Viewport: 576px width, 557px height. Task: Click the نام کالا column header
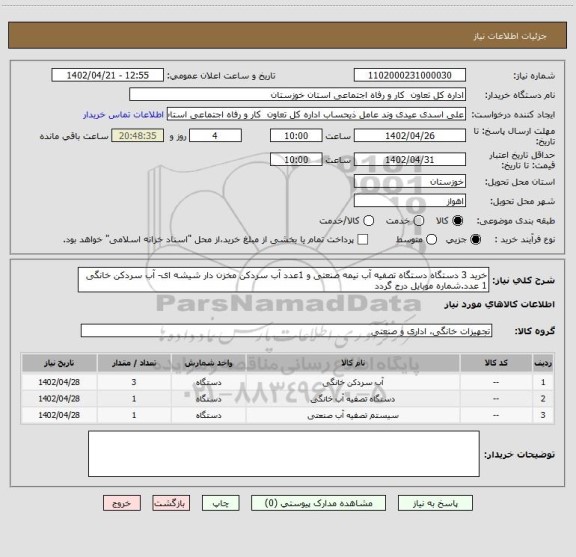(x=353, y=363)
